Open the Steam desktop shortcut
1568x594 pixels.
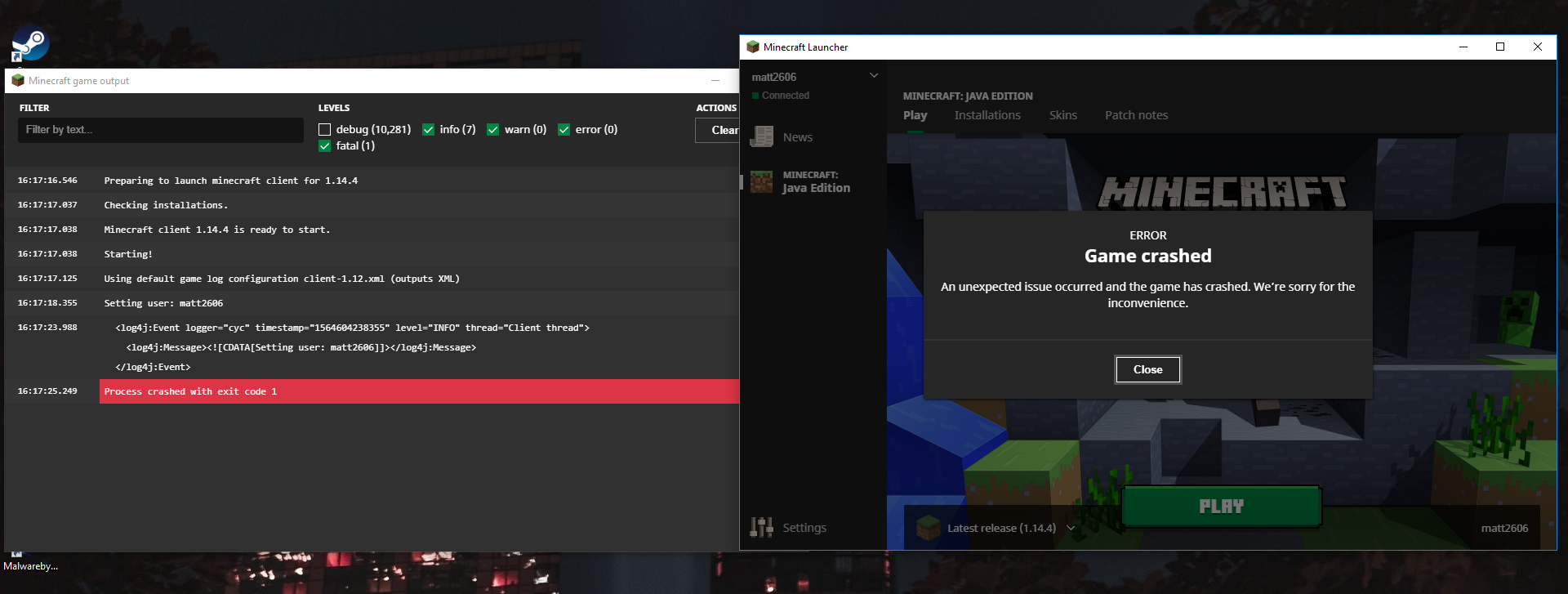pyautogui.click(x=30, y=45)
